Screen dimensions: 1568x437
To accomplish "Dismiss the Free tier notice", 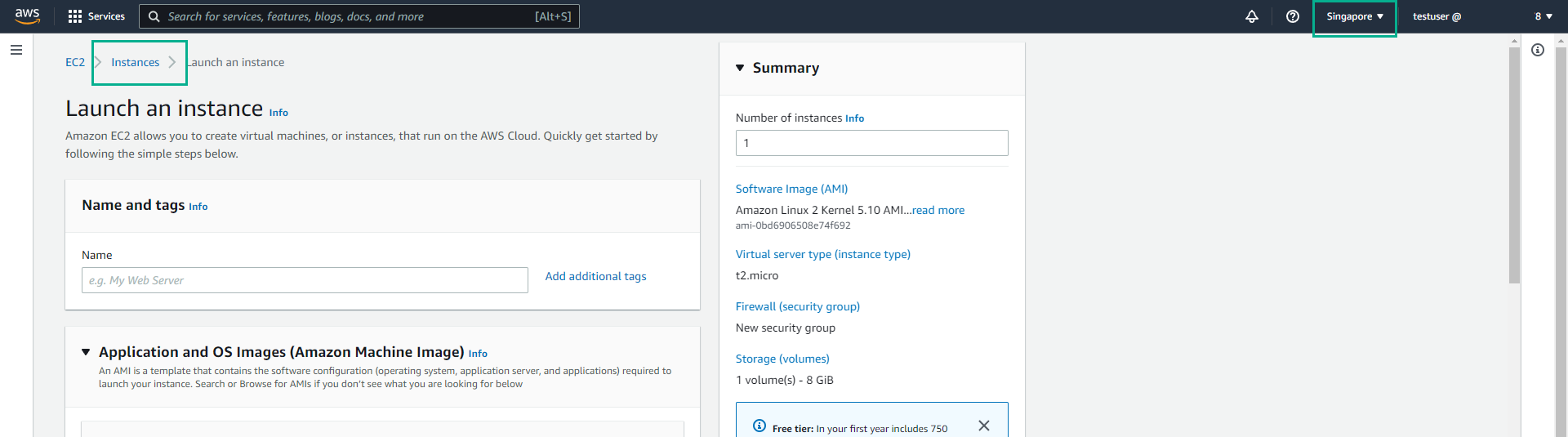I will pyautogui.click(x=984, y=426).
